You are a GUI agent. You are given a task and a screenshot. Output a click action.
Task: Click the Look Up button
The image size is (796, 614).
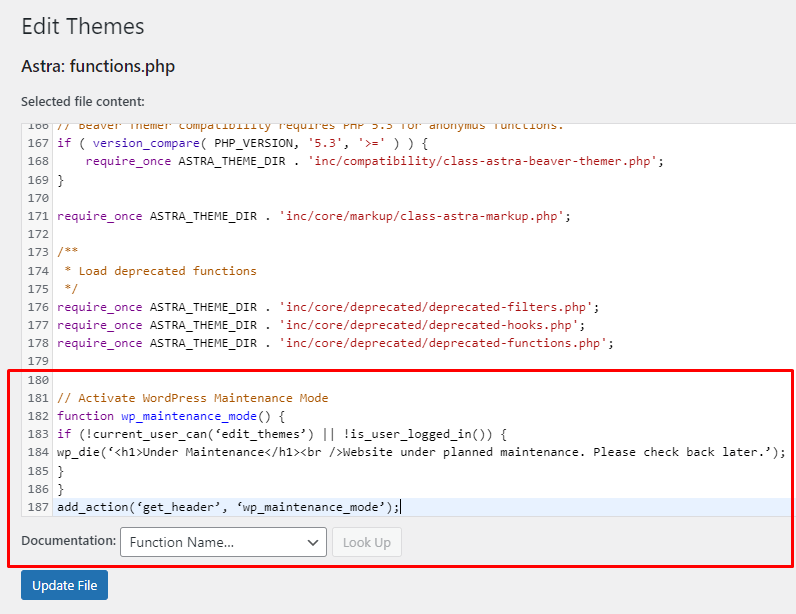pyautogui.click(x=367, y=542)
